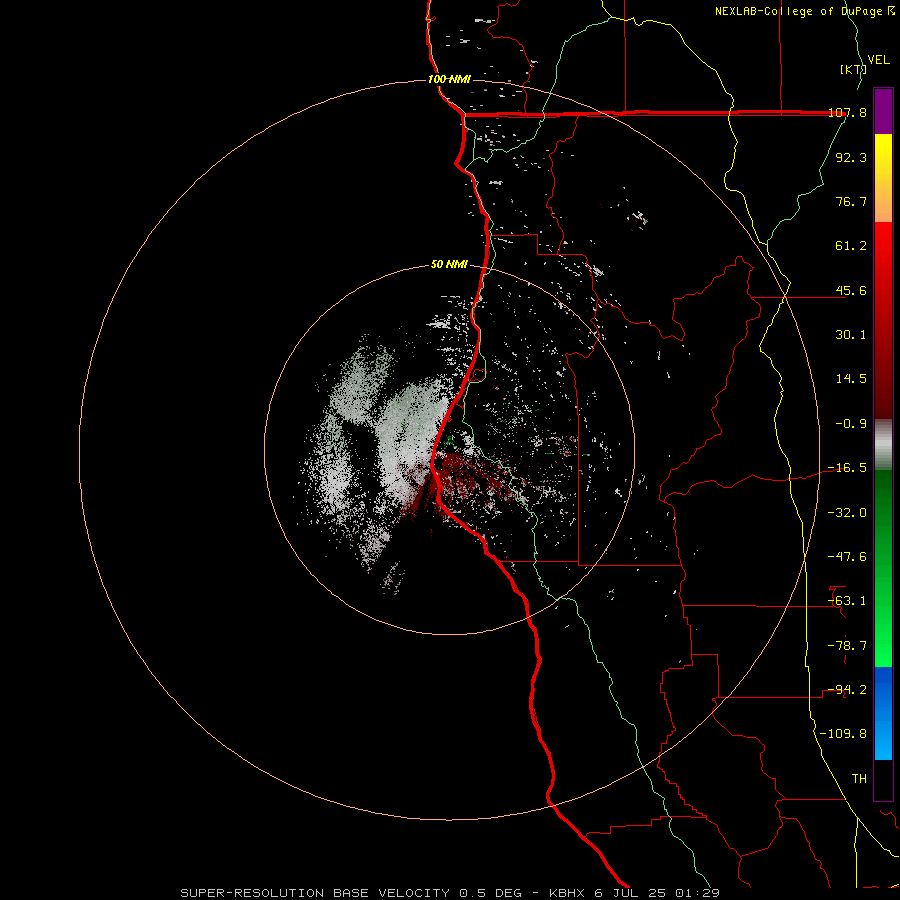The height and width of the screenshot is (900, 900).
Task: Click the 92.3 velocity scale value
Action: 851,157
